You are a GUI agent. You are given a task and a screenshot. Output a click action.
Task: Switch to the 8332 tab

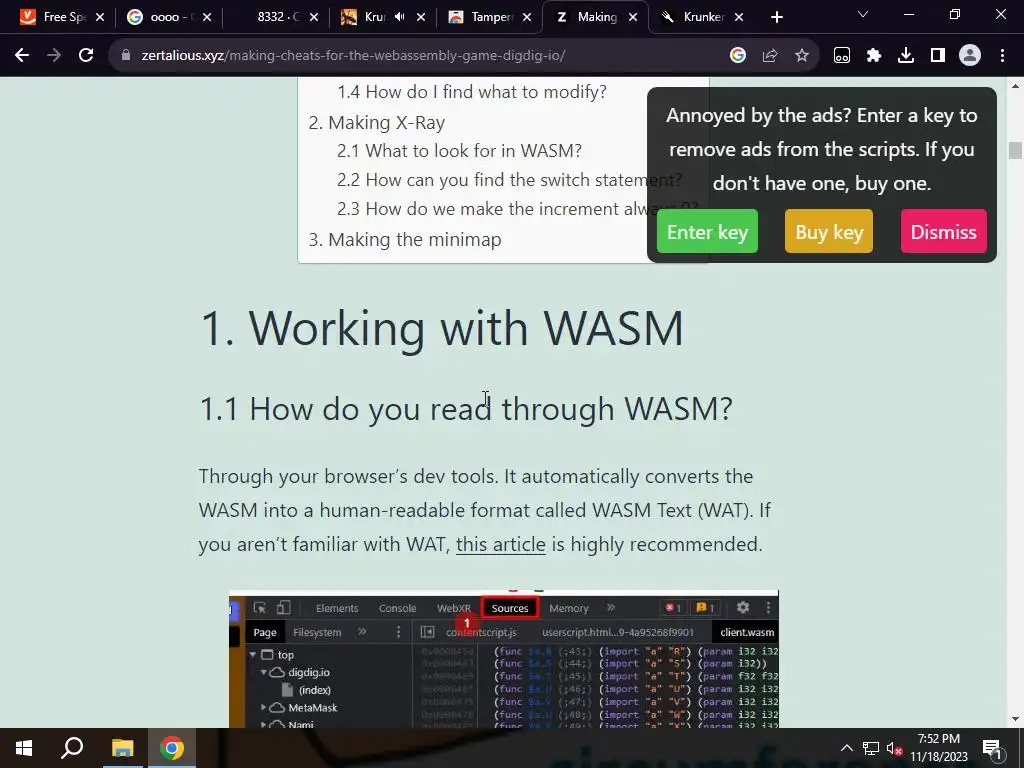[x=278, y=18]
